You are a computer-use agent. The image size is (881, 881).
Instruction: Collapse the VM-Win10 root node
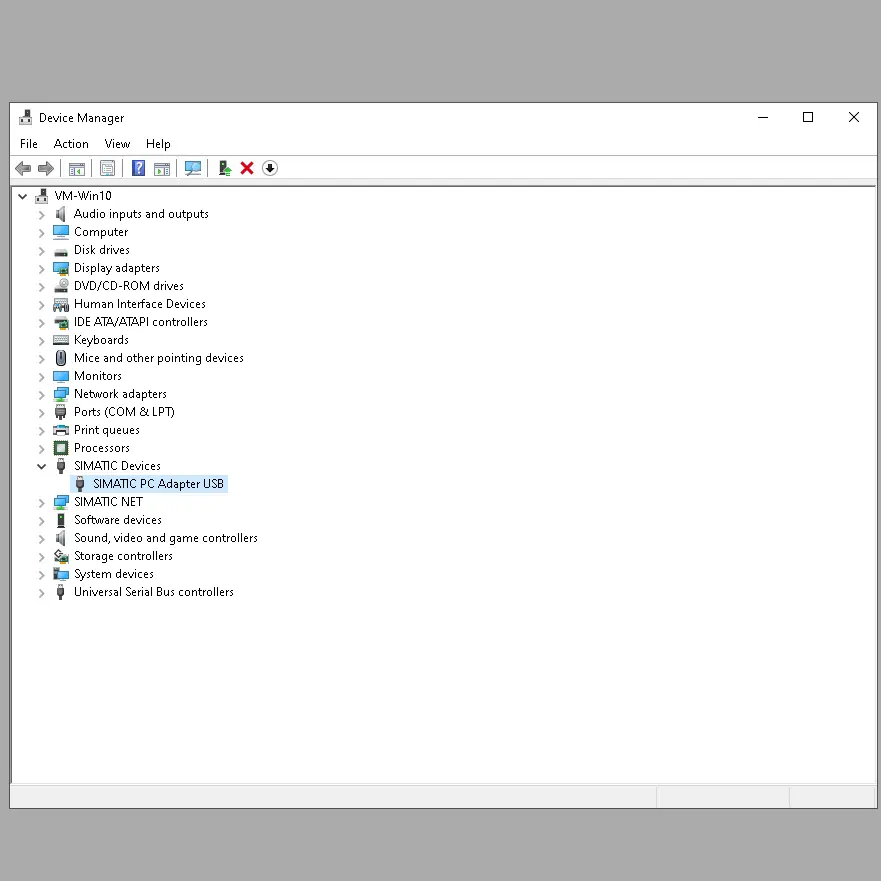tap(23, 196)
